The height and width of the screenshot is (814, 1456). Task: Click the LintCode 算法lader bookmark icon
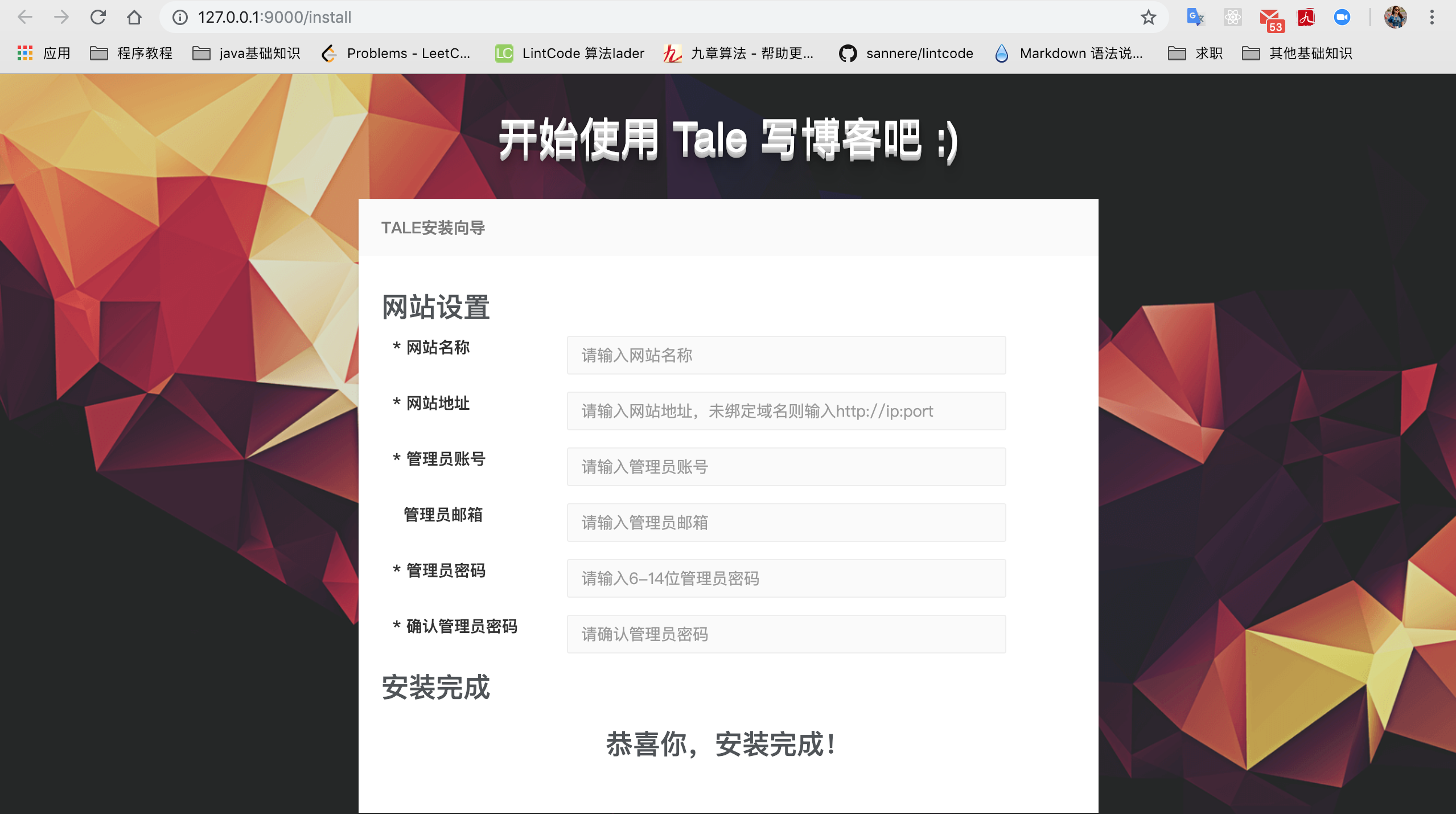coord(503,53)
